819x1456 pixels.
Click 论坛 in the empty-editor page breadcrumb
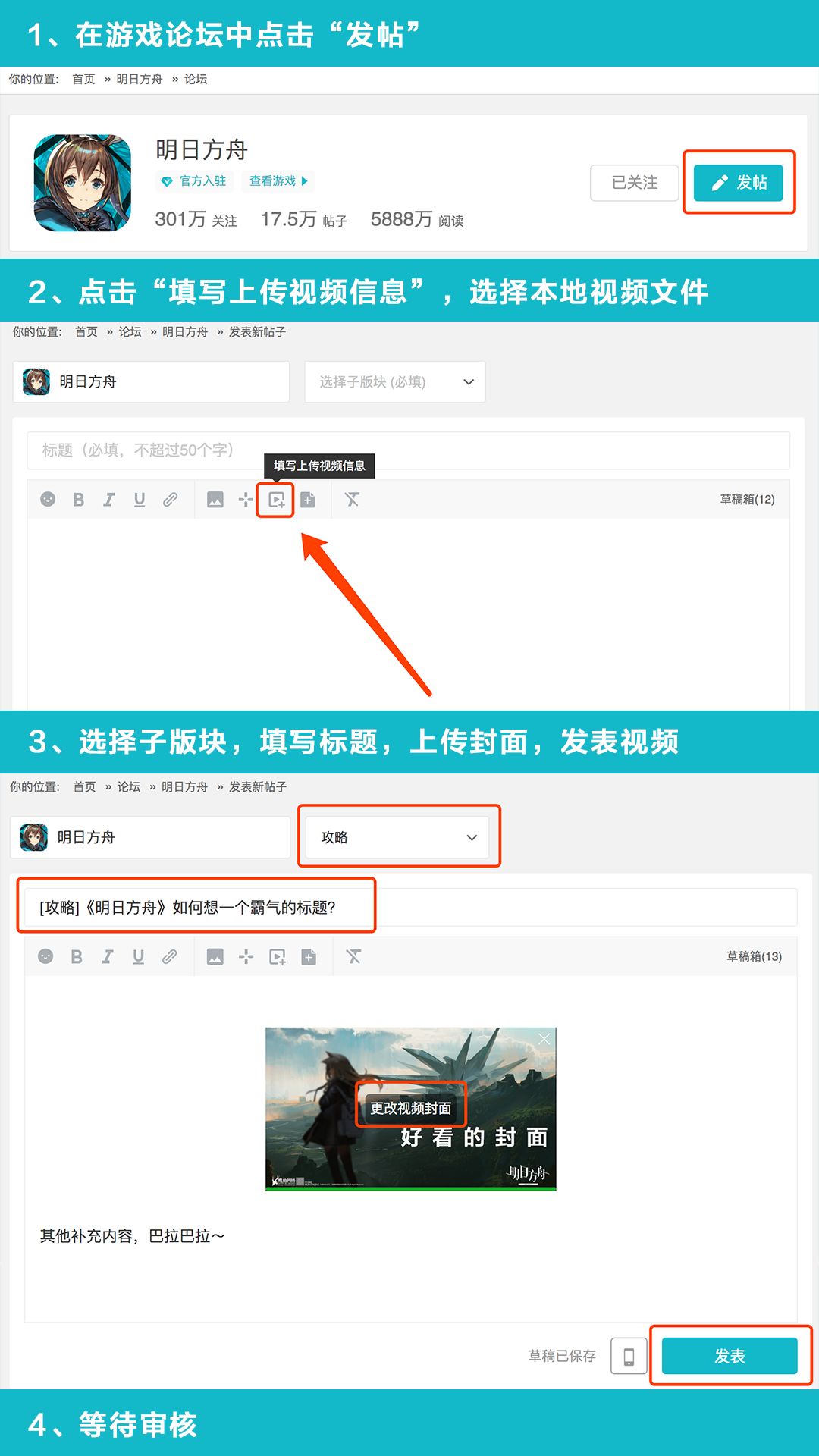[130, 331]
